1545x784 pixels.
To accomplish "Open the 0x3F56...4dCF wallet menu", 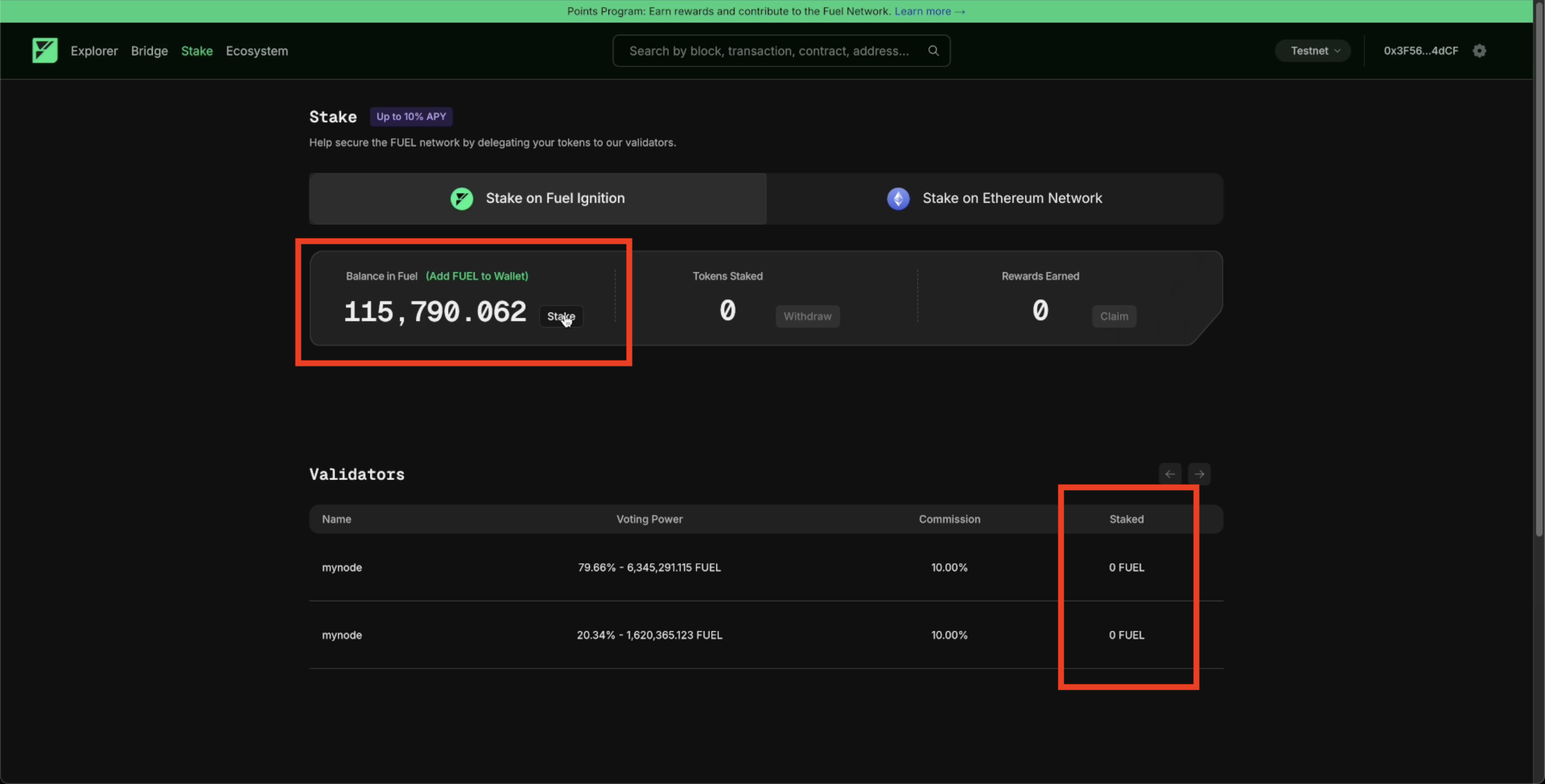I will tap(1420, 51).
